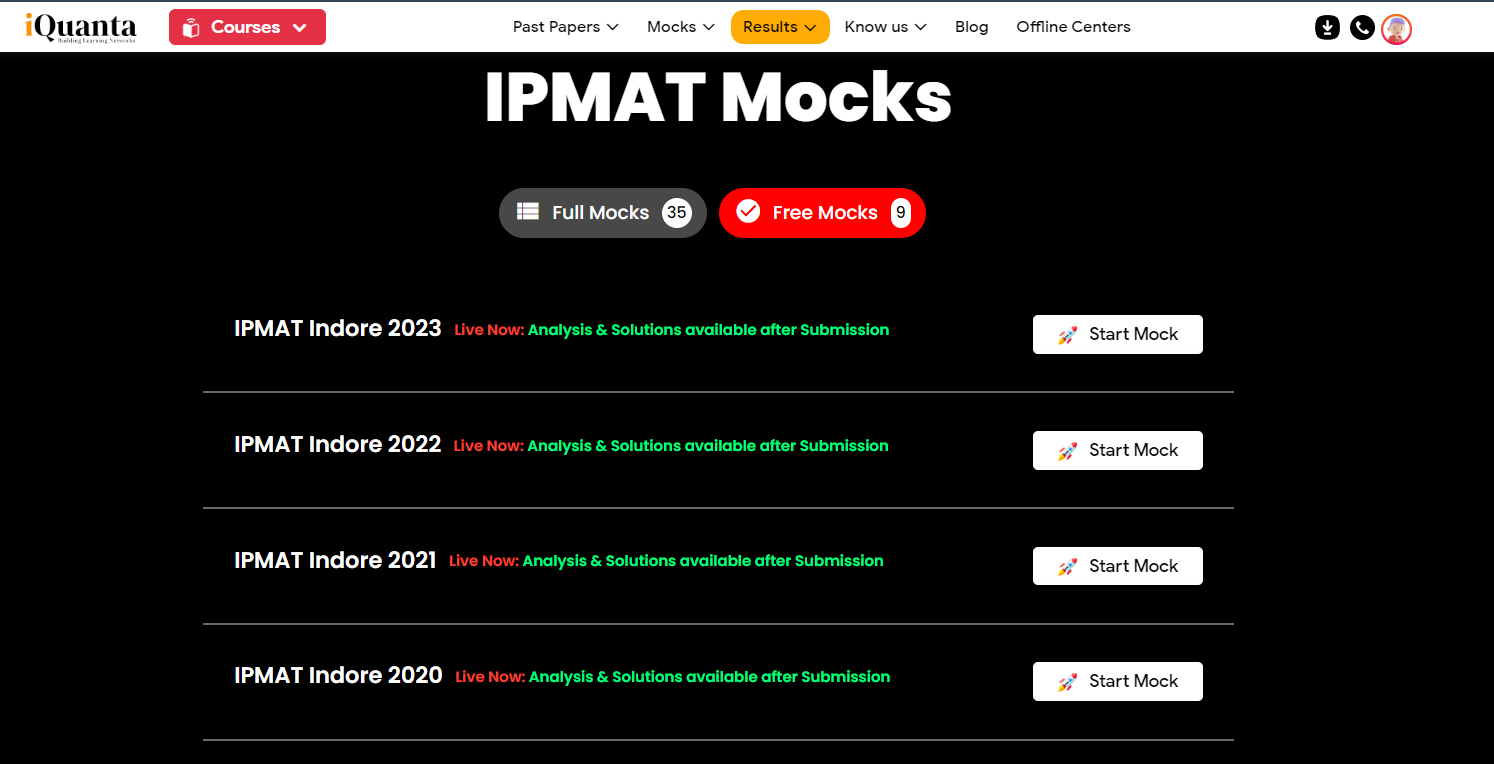
Task: Click the download app icon
Action: (x=1327, y=28)
